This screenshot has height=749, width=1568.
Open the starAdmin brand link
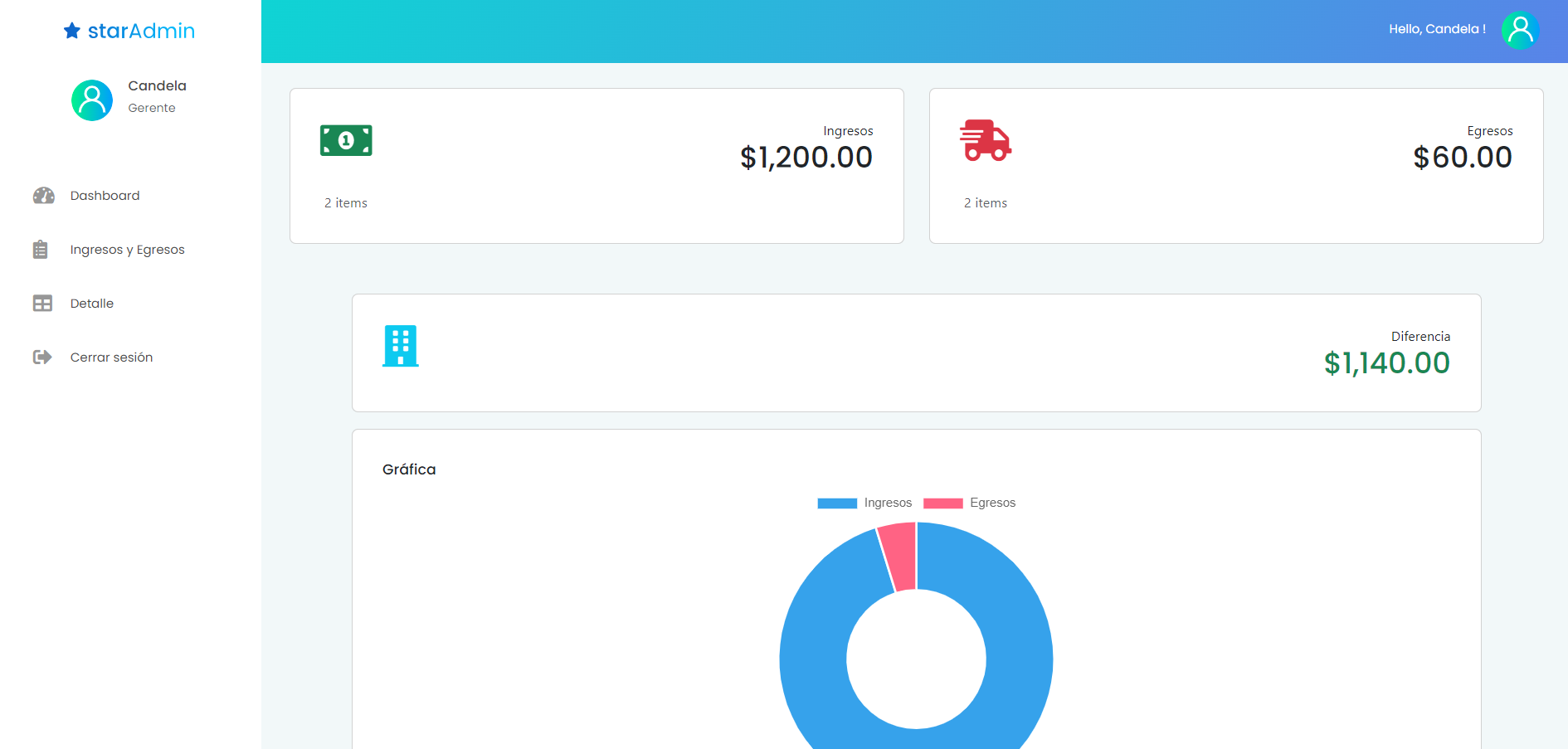coord(129,31)
